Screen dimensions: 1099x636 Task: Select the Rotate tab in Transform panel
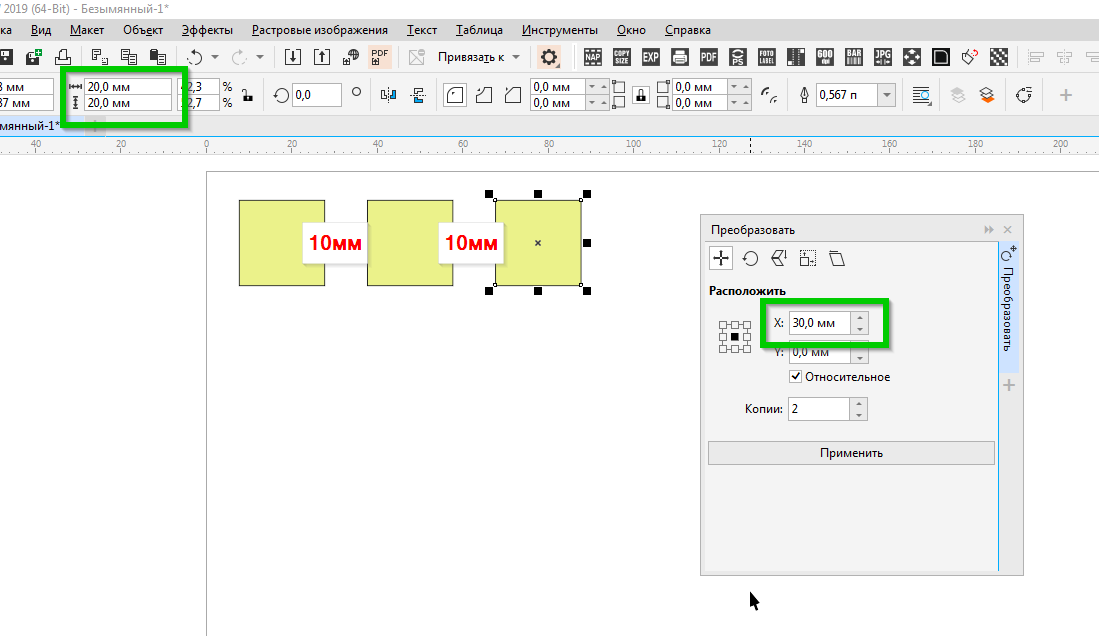click(x=750, y=258)
